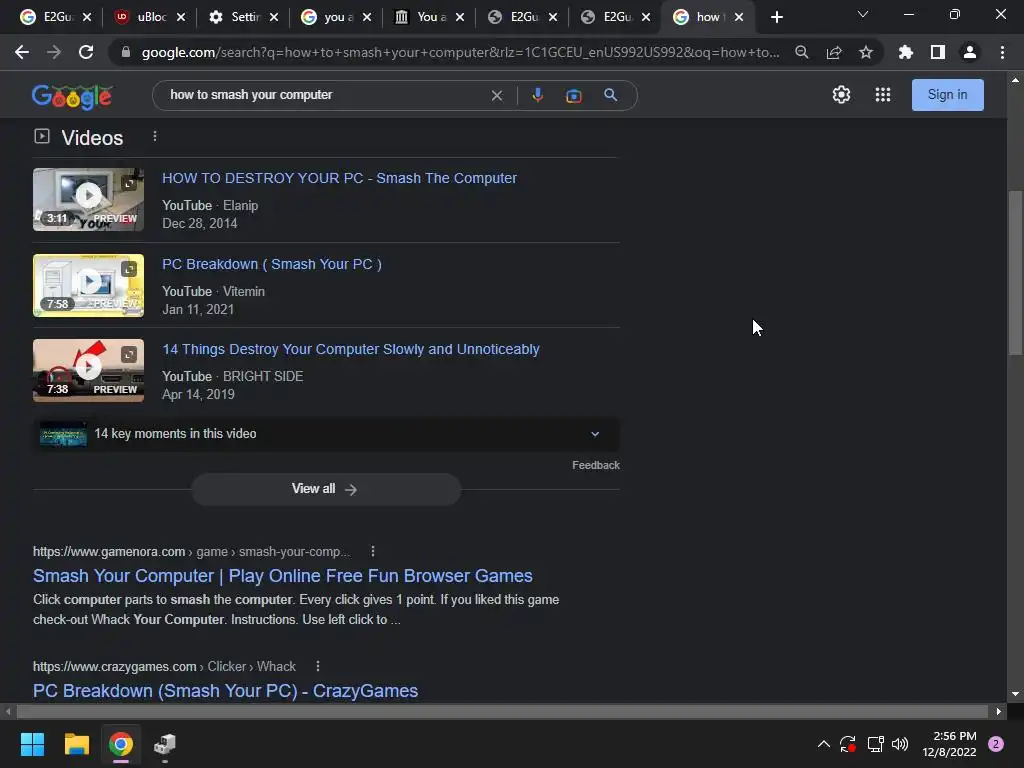Open the zoom magnifier in address bar
Viewport: 1024px width, 768px height.
pos(801,52)
